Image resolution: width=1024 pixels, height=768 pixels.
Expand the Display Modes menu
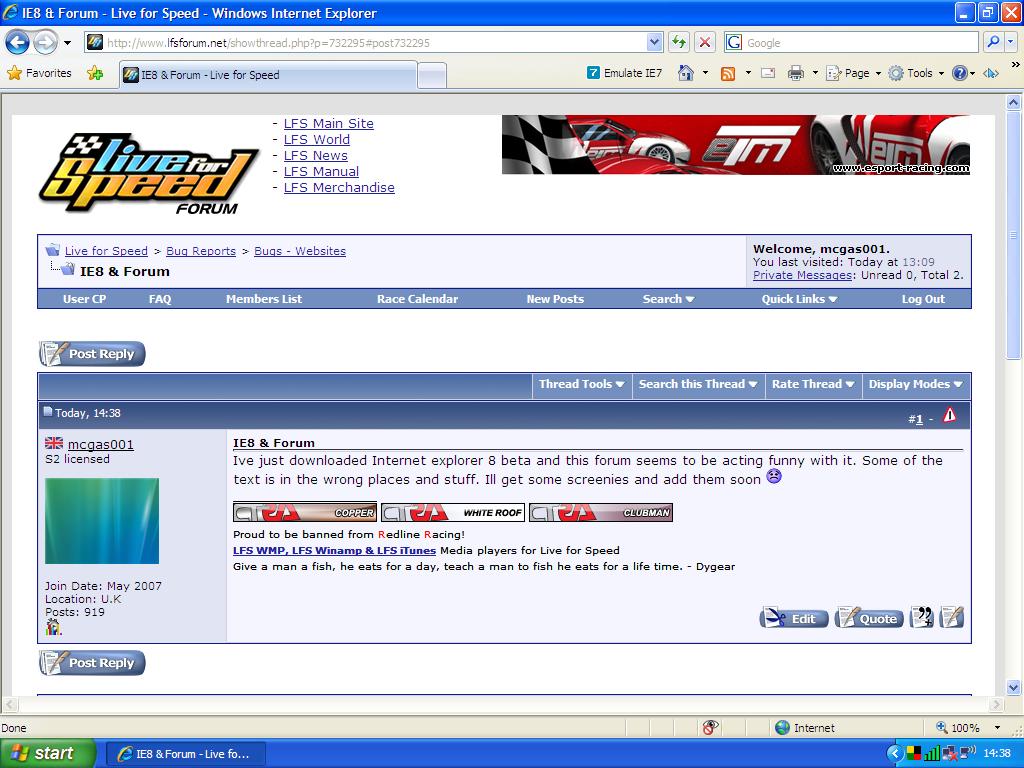coord(915,385)
